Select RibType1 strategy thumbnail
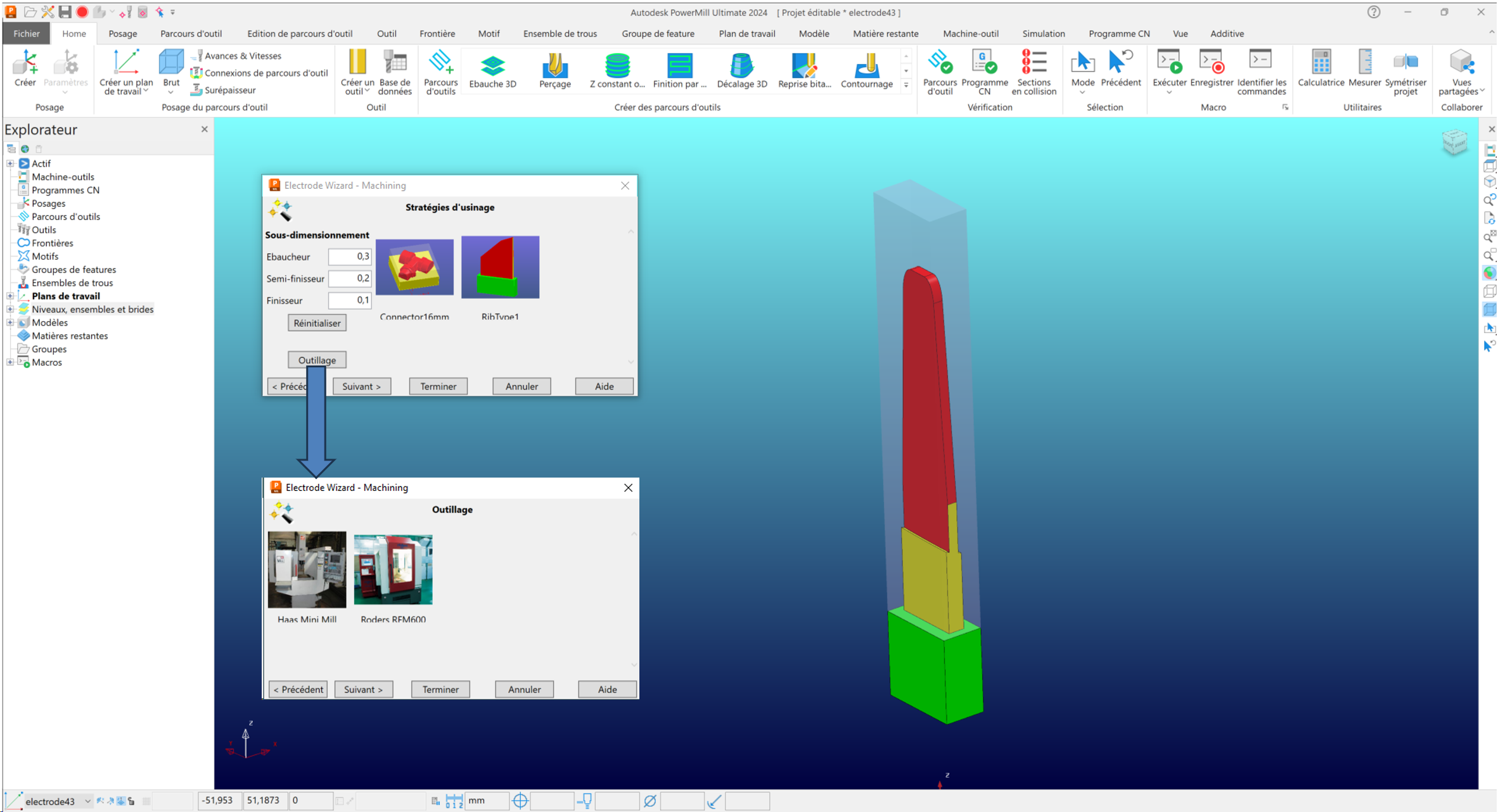Screen dimensions: 1498x812 click(500, 267)
